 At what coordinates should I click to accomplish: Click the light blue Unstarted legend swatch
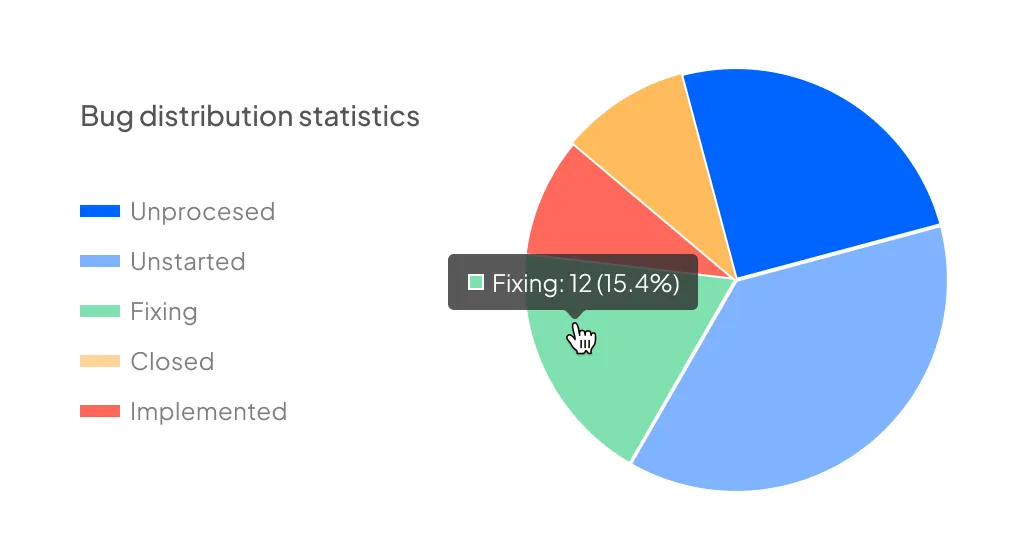pos(100,262)
